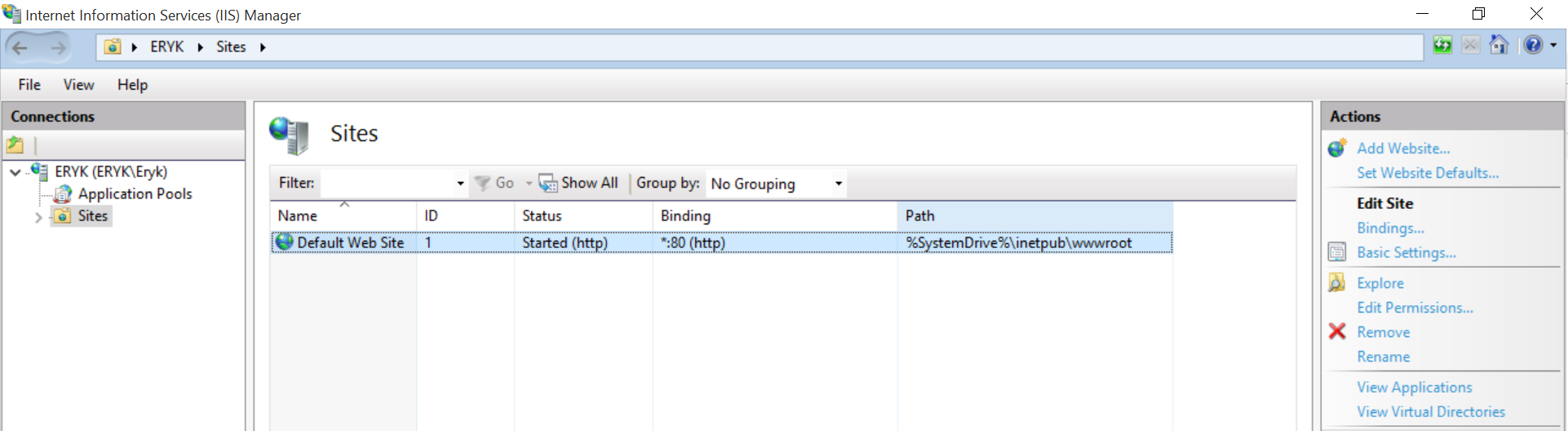The width and height of the screenshot is (1568, 431).
Task: Click the green Refresh Page icon
Action: point(1442,45)
